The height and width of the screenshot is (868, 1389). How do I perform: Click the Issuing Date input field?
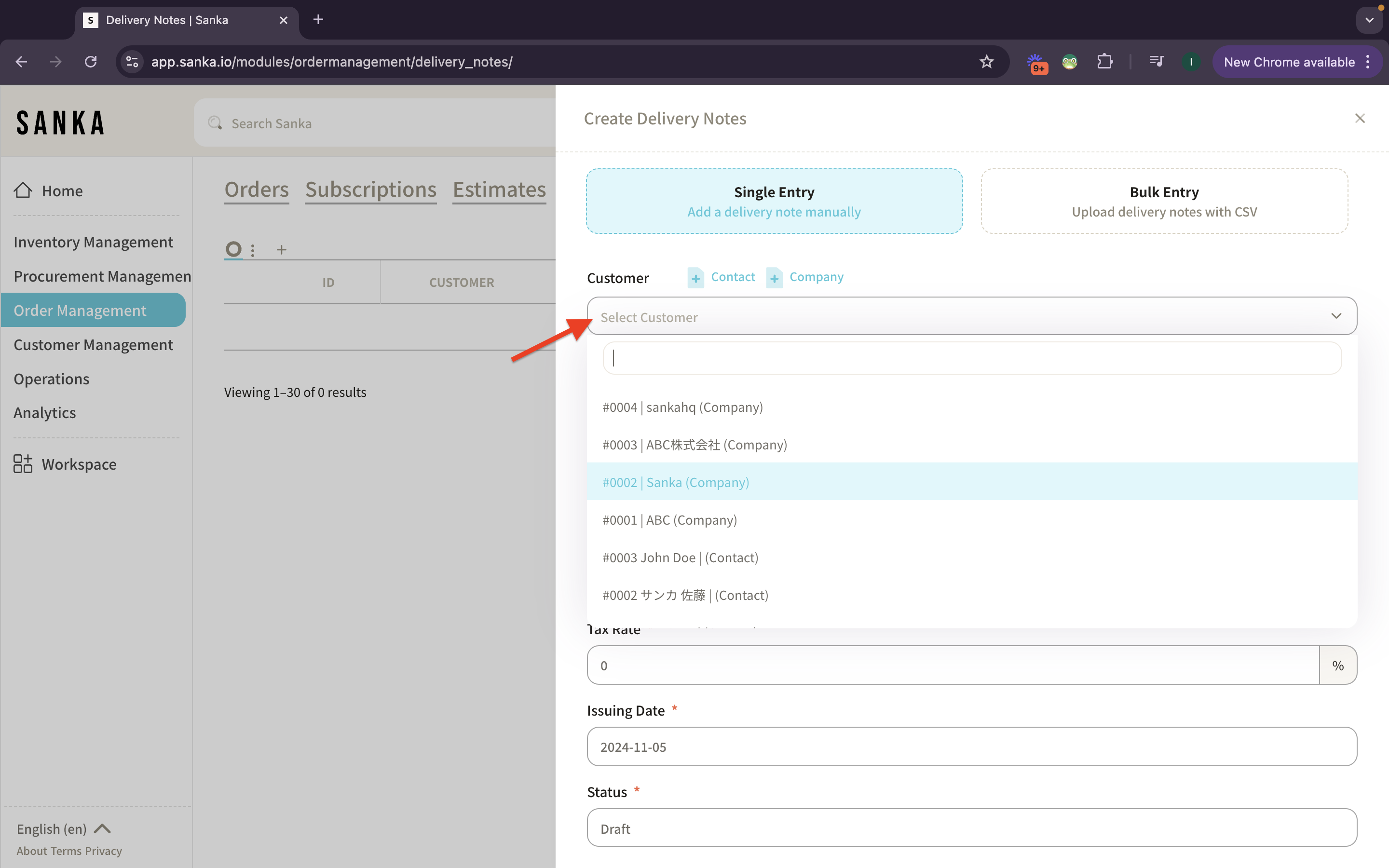point(971,747)
